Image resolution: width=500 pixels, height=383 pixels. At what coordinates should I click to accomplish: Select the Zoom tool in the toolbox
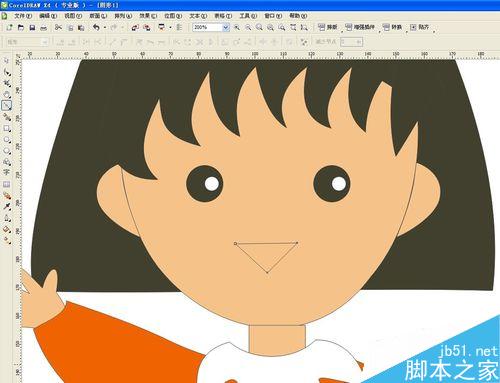[x=7, y=94]
